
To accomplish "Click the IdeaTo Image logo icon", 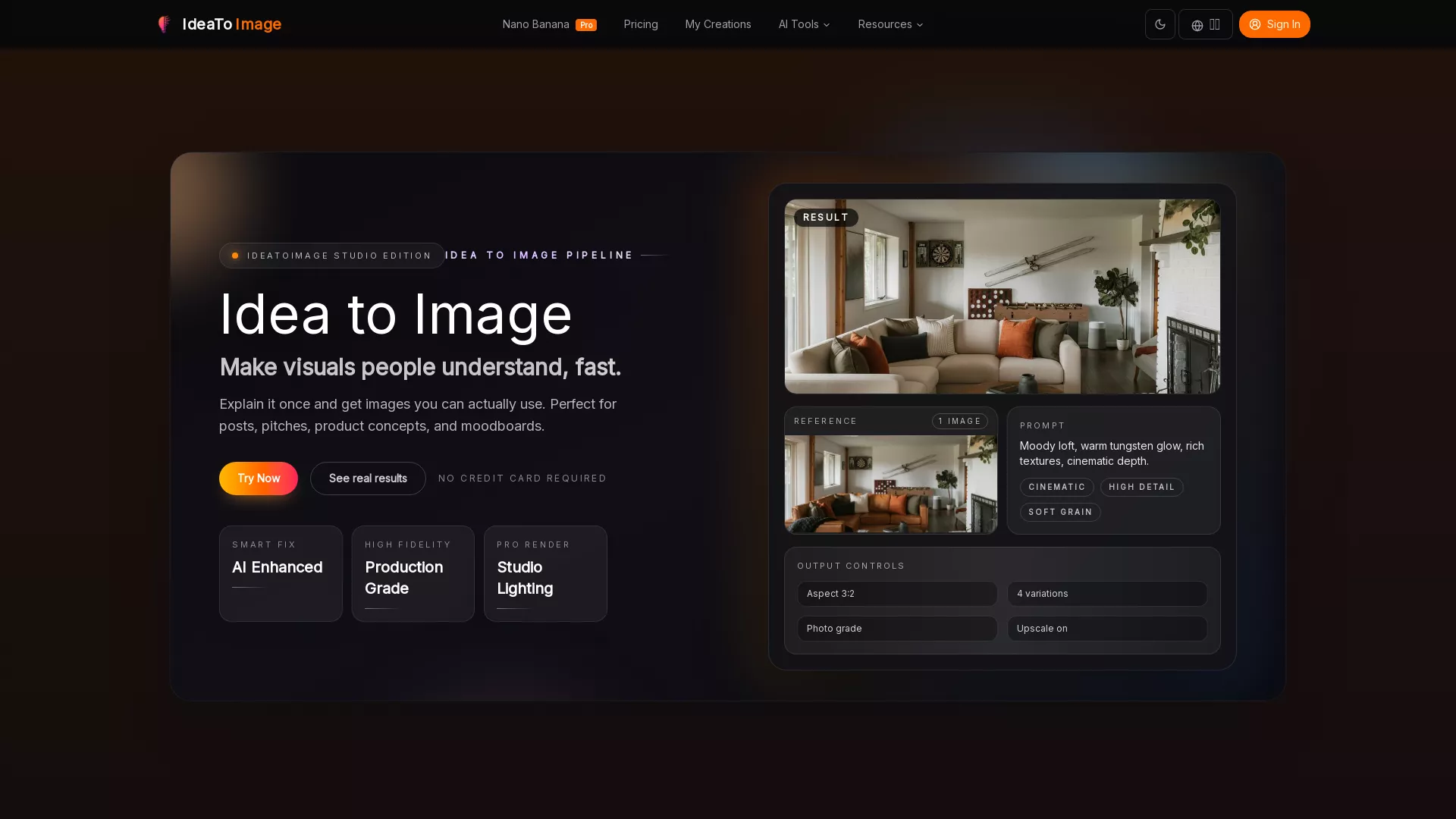I will 164,24.
